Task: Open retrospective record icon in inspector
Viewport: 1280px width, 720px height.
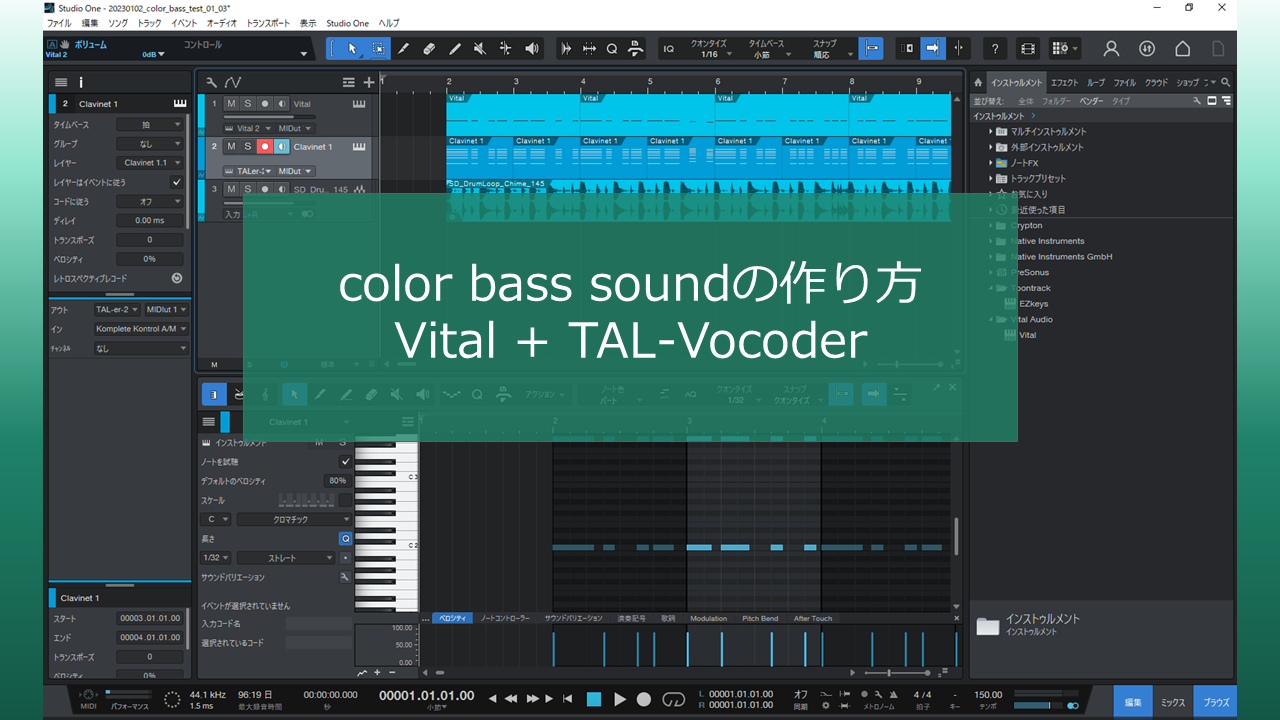Action: coord(177,278)
